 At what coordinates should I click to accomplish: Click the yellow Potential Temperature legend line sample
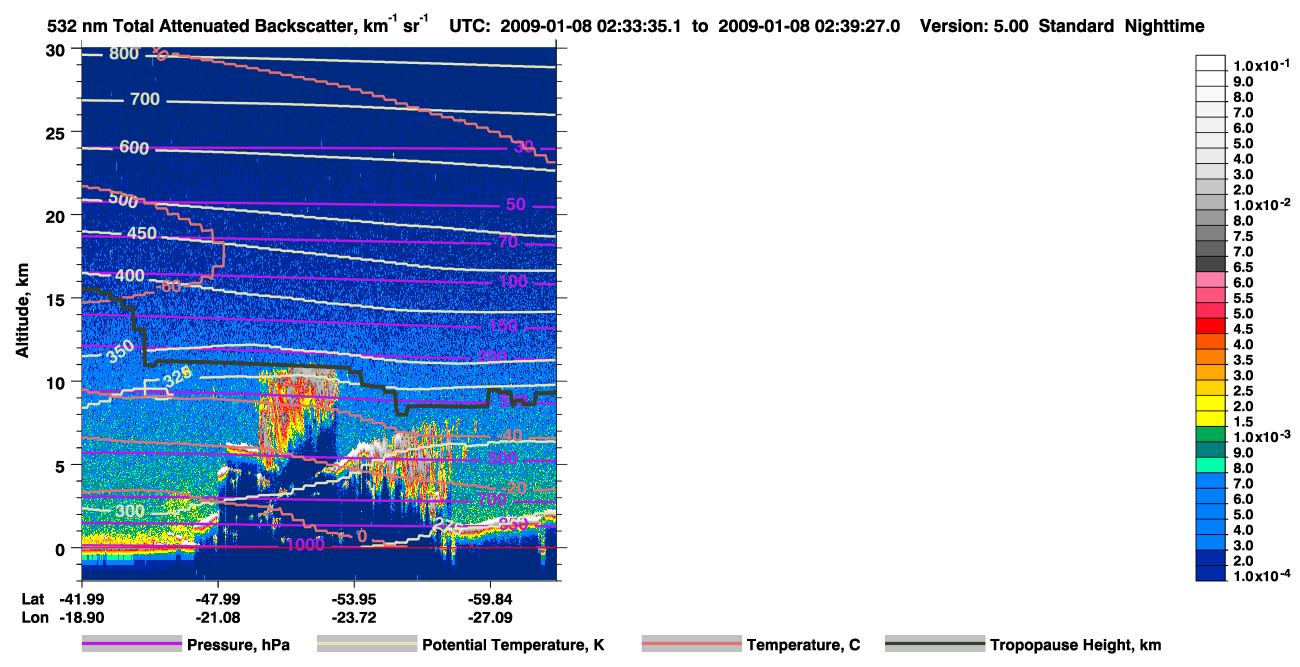tap(367, 645)
